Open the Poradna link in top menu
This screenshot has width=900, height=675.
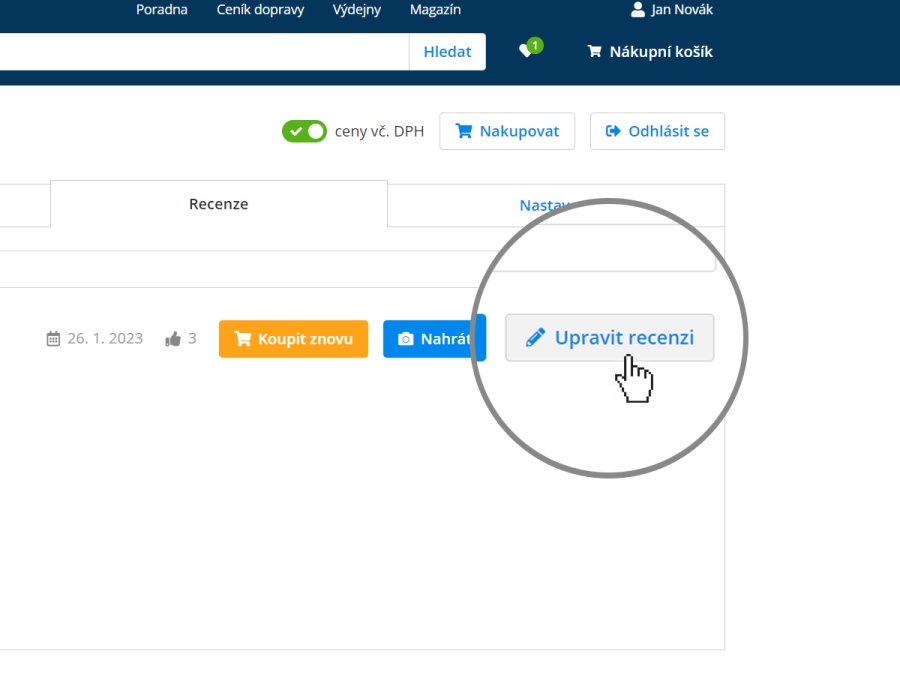[x=162, y=10]
